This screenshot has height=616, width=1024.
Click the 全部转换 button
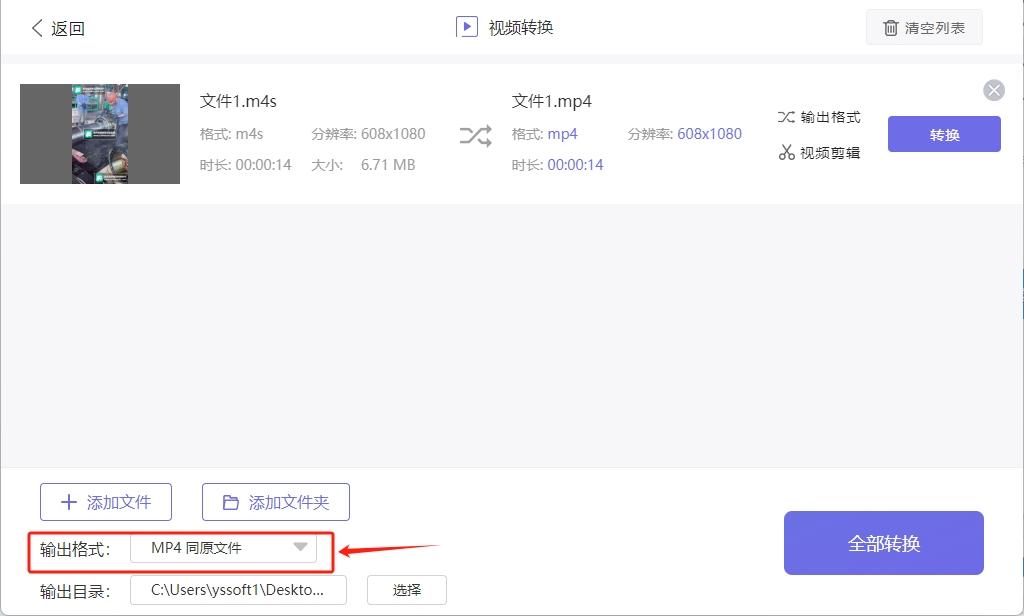[884, 542]
